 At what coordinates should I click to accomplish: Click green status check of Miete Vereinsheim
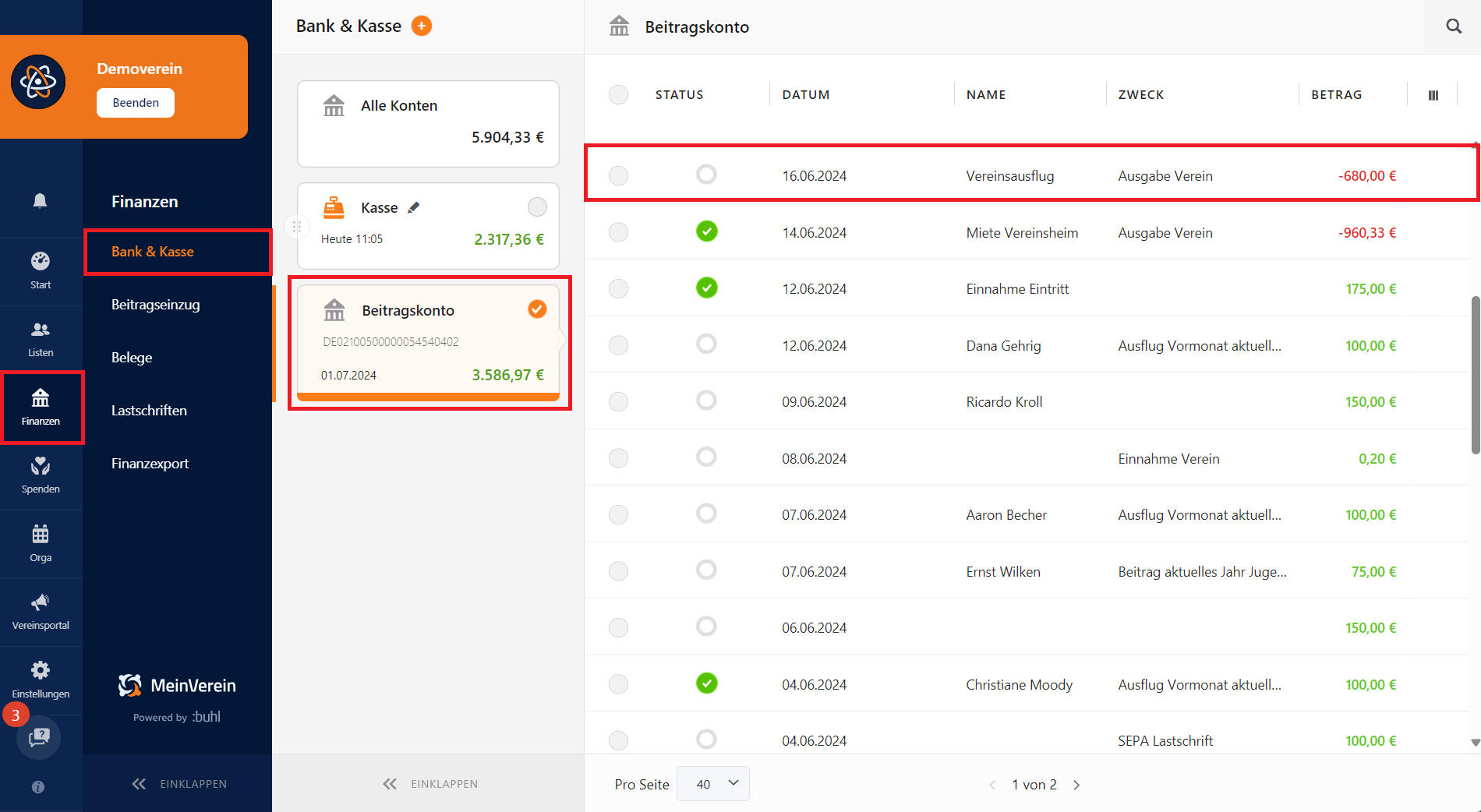(707, 231)
